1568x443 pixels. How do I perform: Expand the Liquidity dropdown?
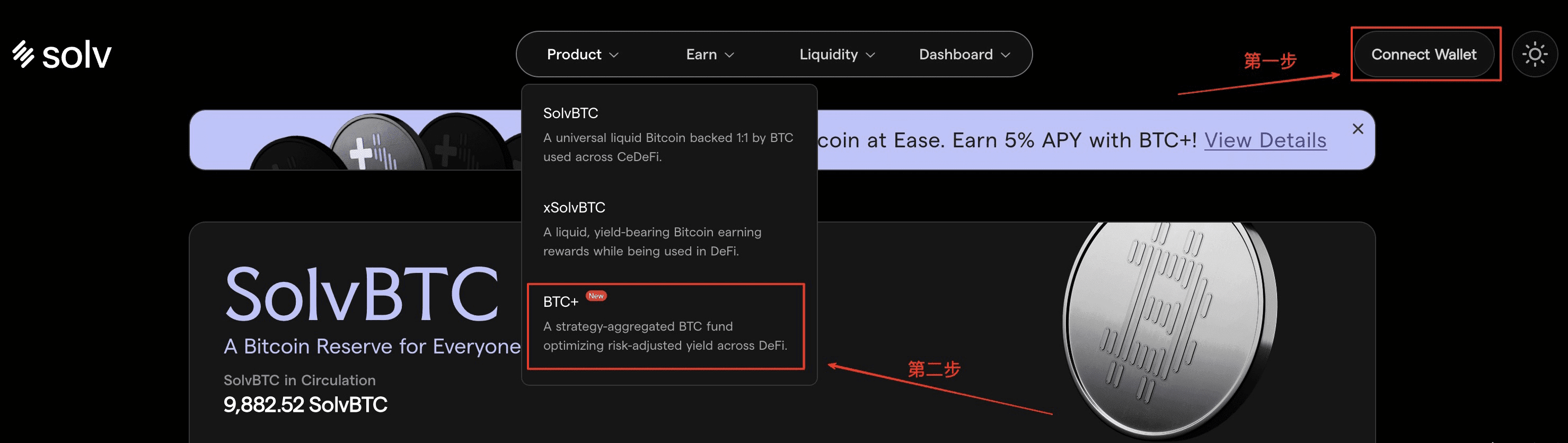click(836, 54)
